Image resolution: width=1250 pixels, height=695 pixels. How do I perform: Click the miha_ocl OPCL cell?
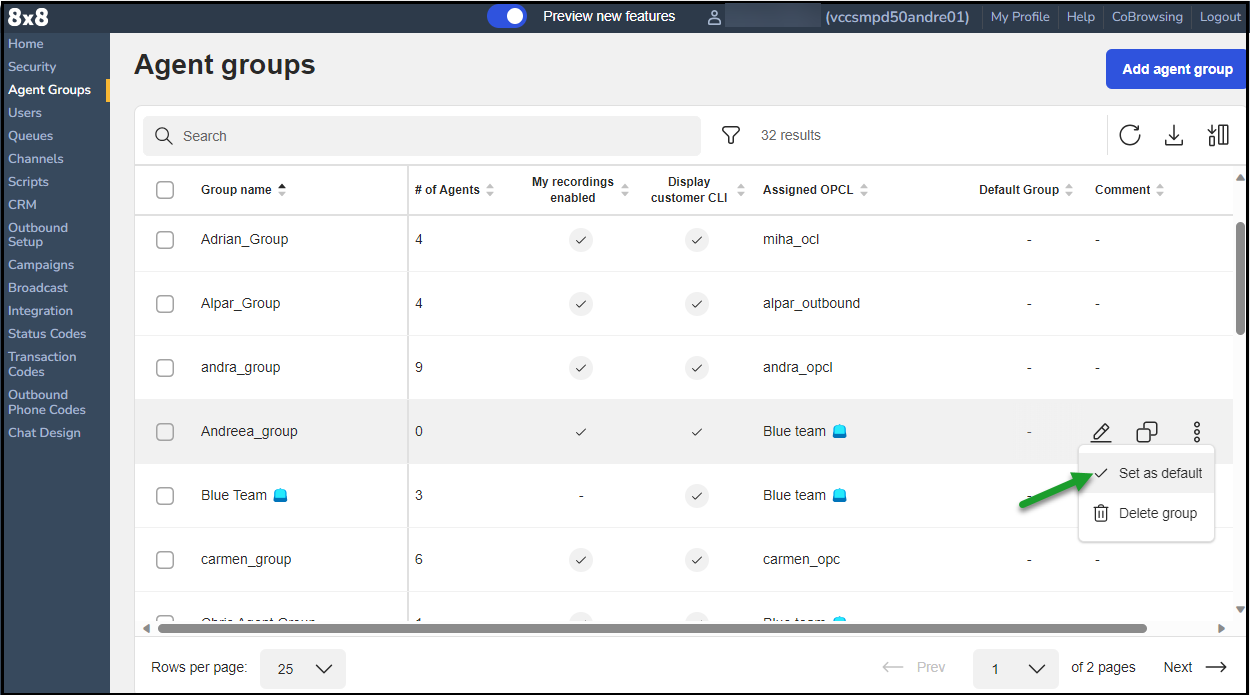[791, 240]
